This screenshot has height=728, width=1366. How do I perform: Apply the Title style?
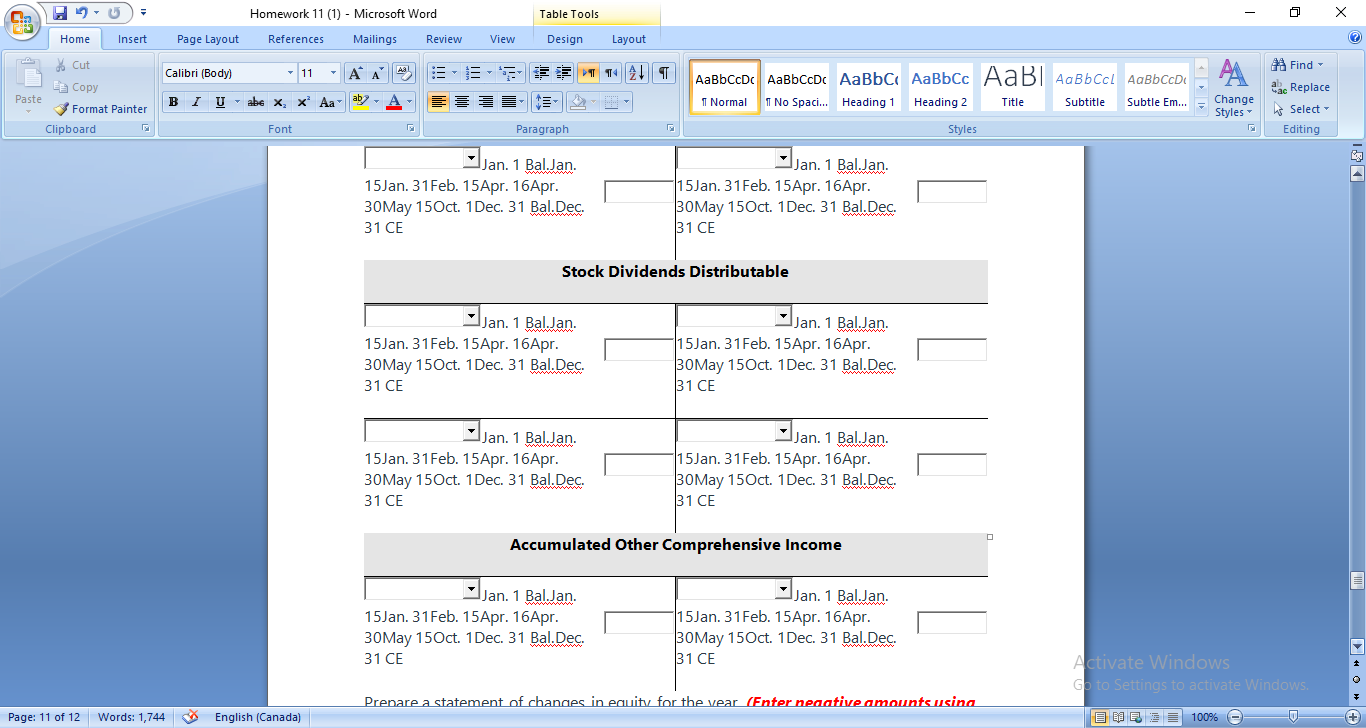click(x=1012, y=87)
